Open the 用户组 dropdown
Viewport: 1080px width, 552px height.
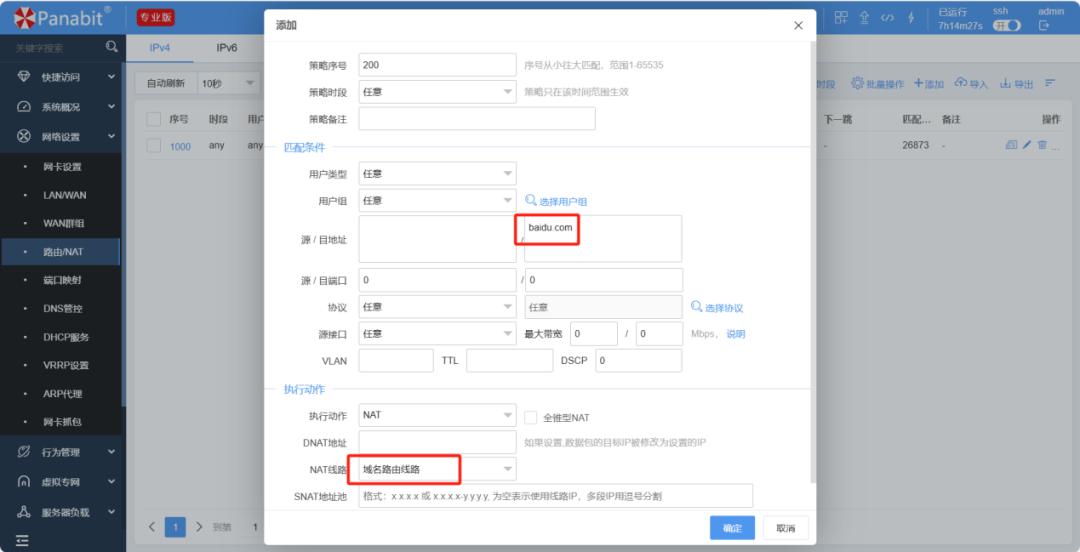point(437,201)
